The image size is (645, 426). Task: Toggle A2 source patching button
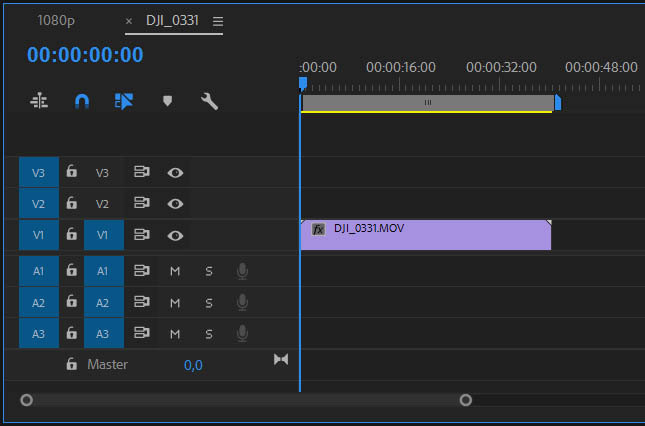39,303
